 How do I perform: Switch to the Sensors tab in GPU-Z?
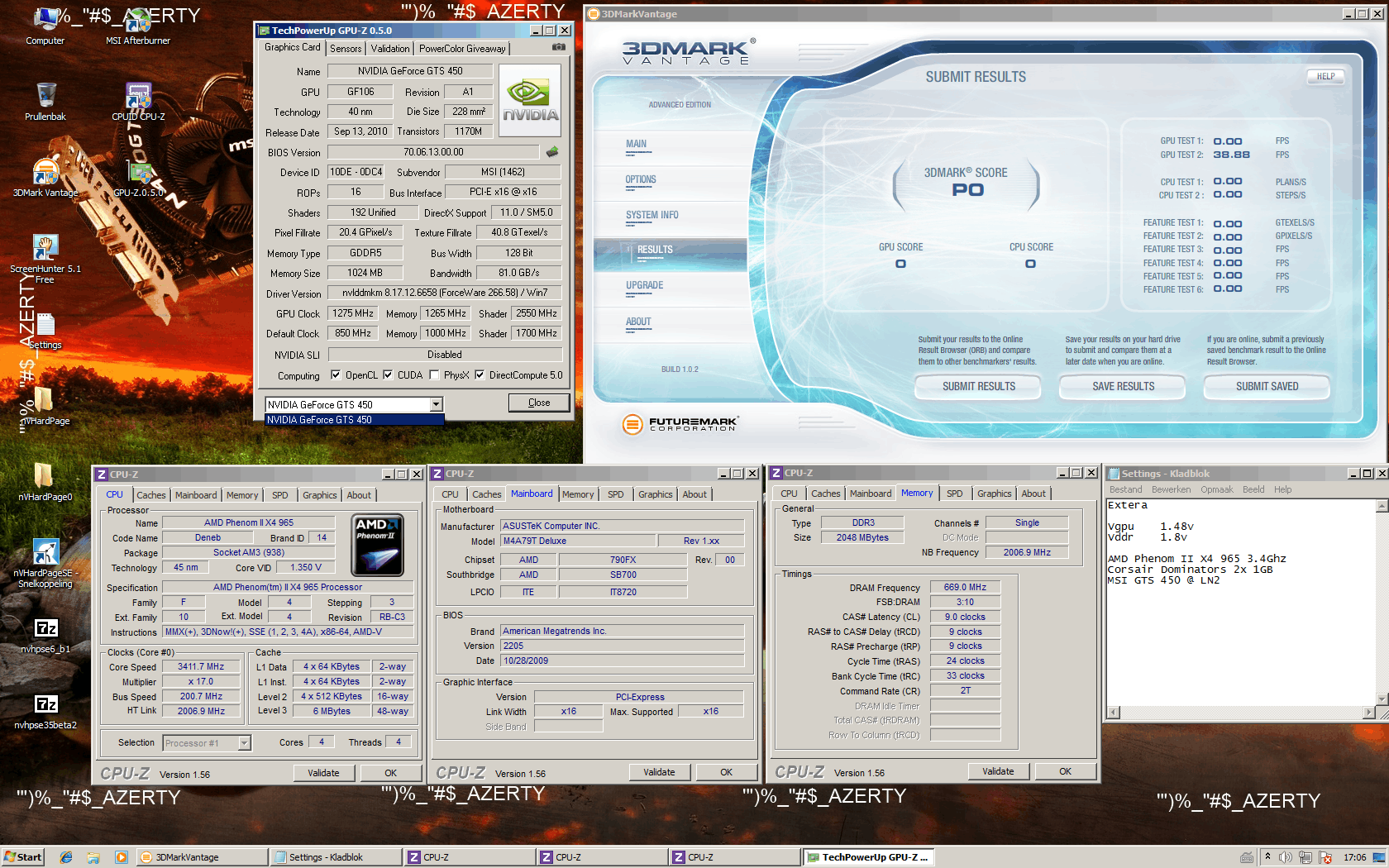[x=346, y=49]
